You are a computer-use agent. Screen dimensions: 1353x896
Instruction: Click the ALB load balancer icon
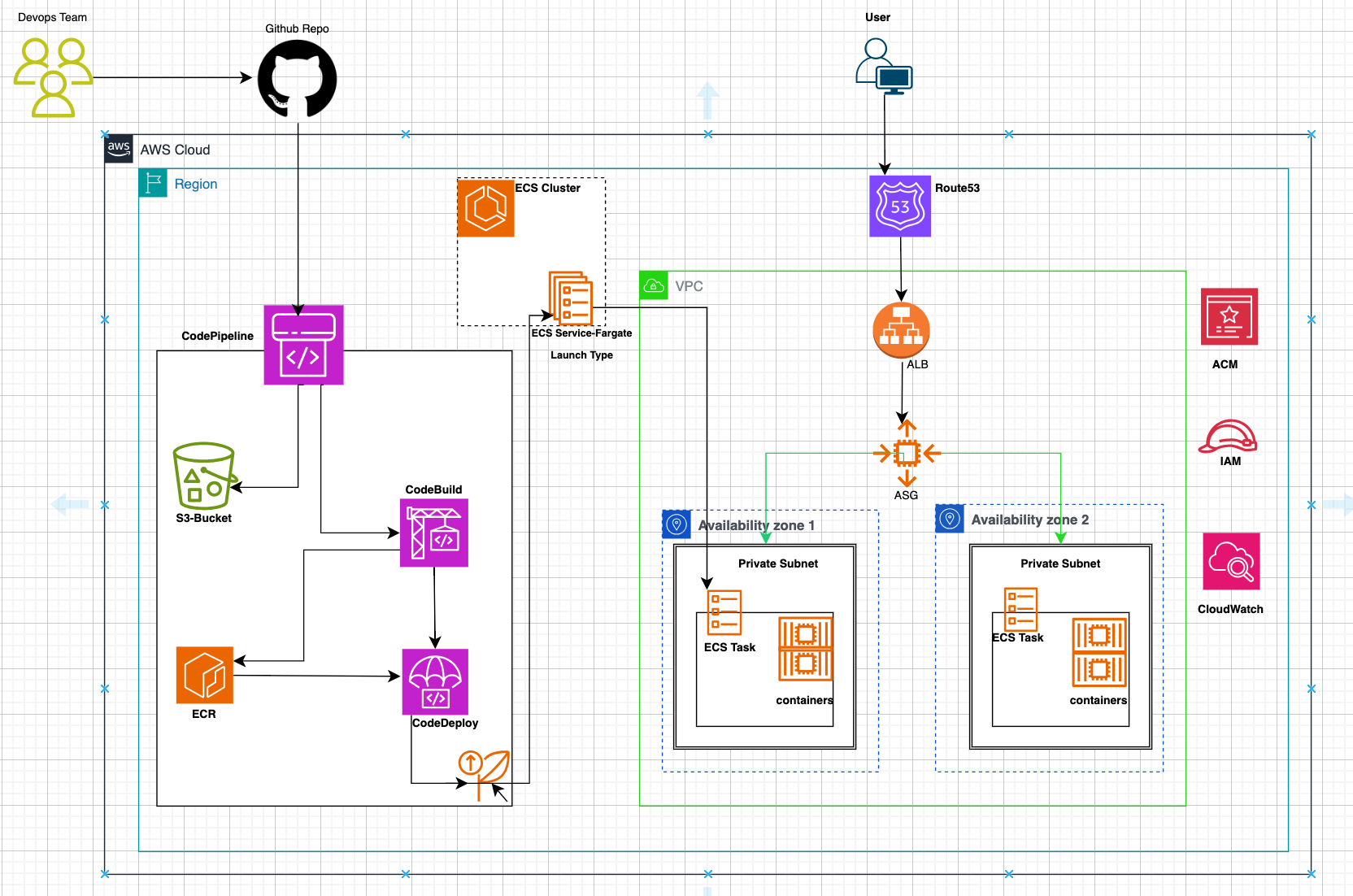[901, 330]
